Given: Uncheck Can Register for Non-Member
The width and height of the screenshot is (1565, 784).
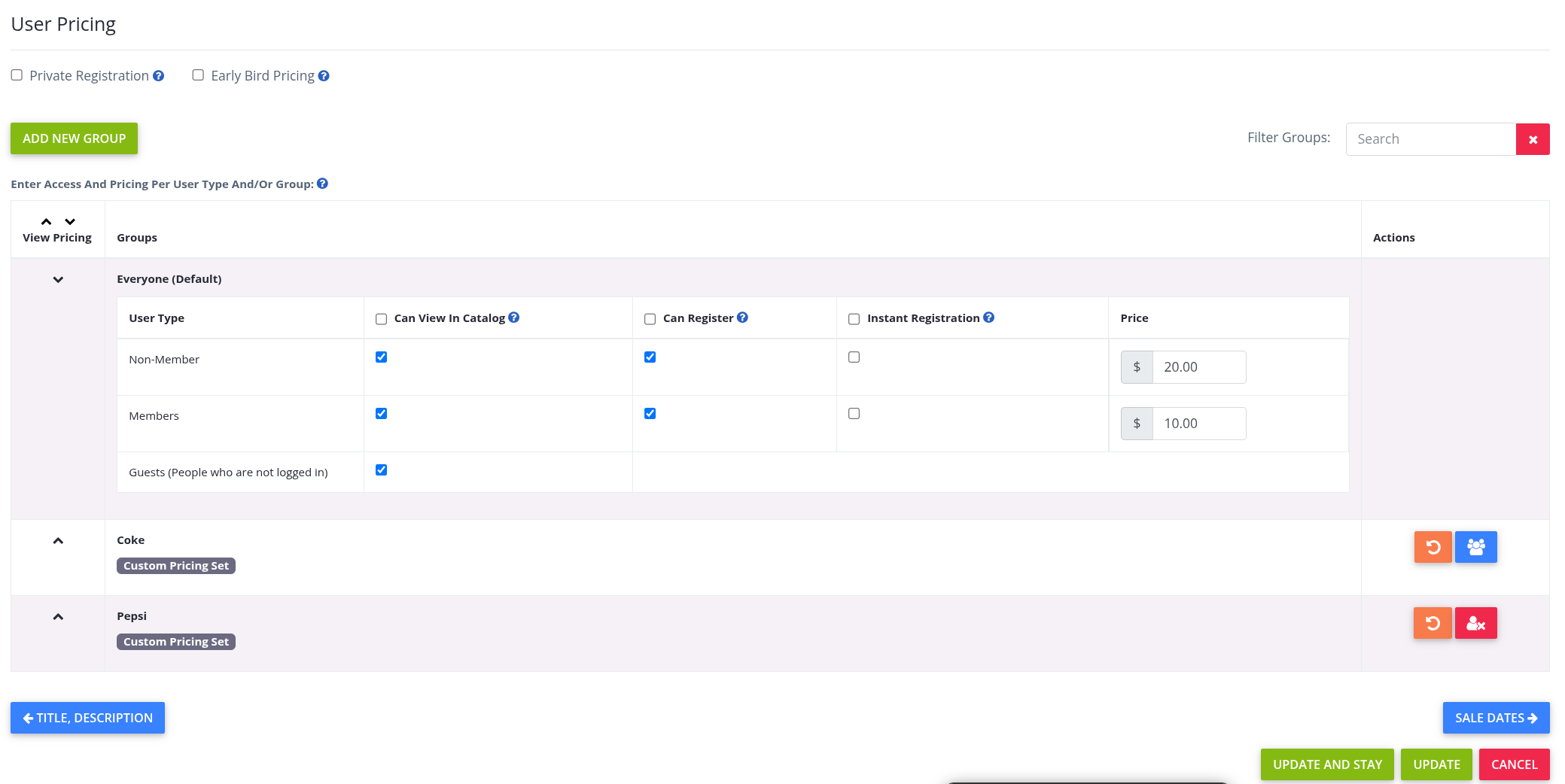Looking at the screenshot, I should pos(650,357).
